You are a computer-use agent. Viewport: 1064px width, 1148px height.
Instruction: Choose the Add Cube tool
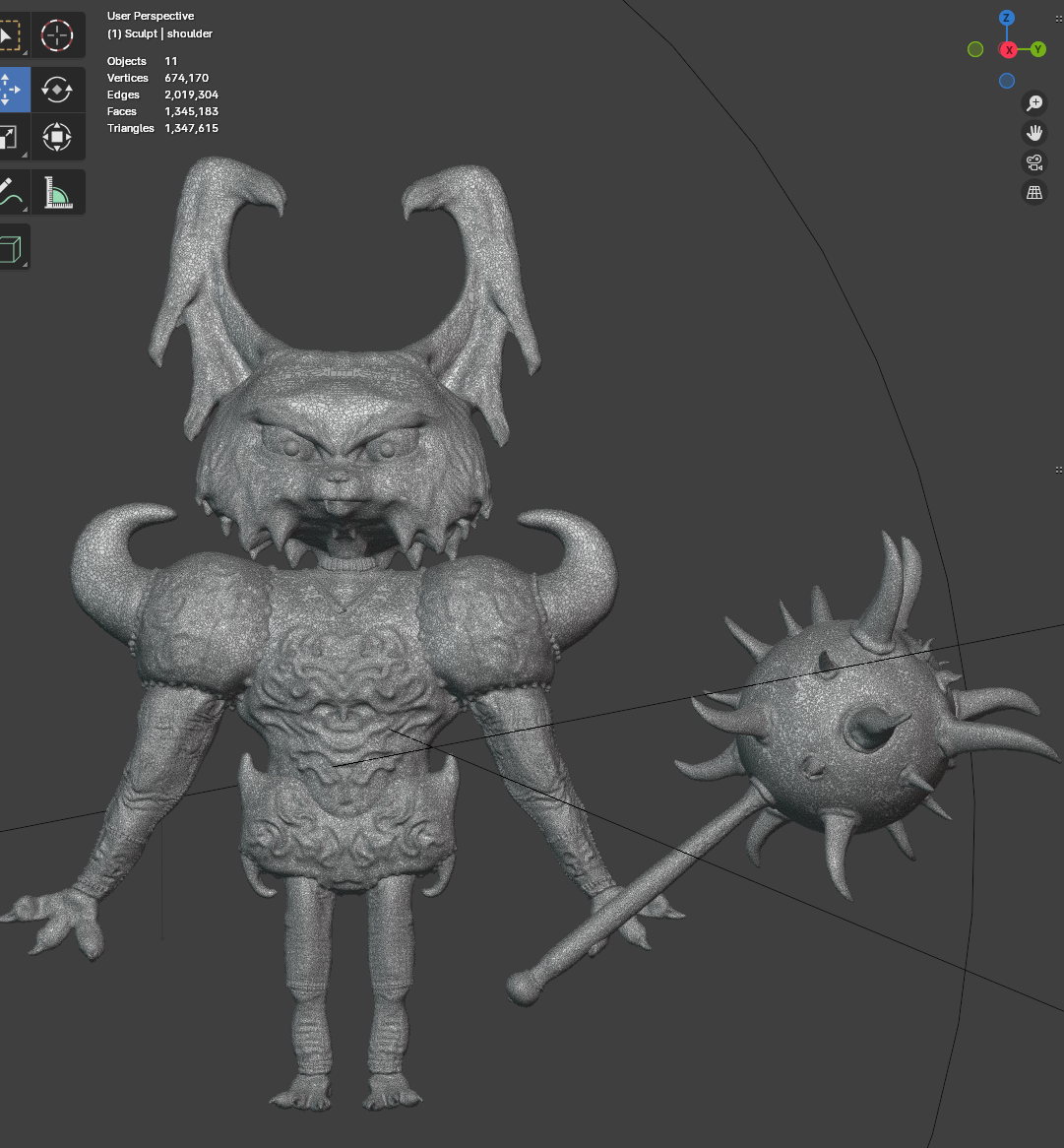pos(10,246)
